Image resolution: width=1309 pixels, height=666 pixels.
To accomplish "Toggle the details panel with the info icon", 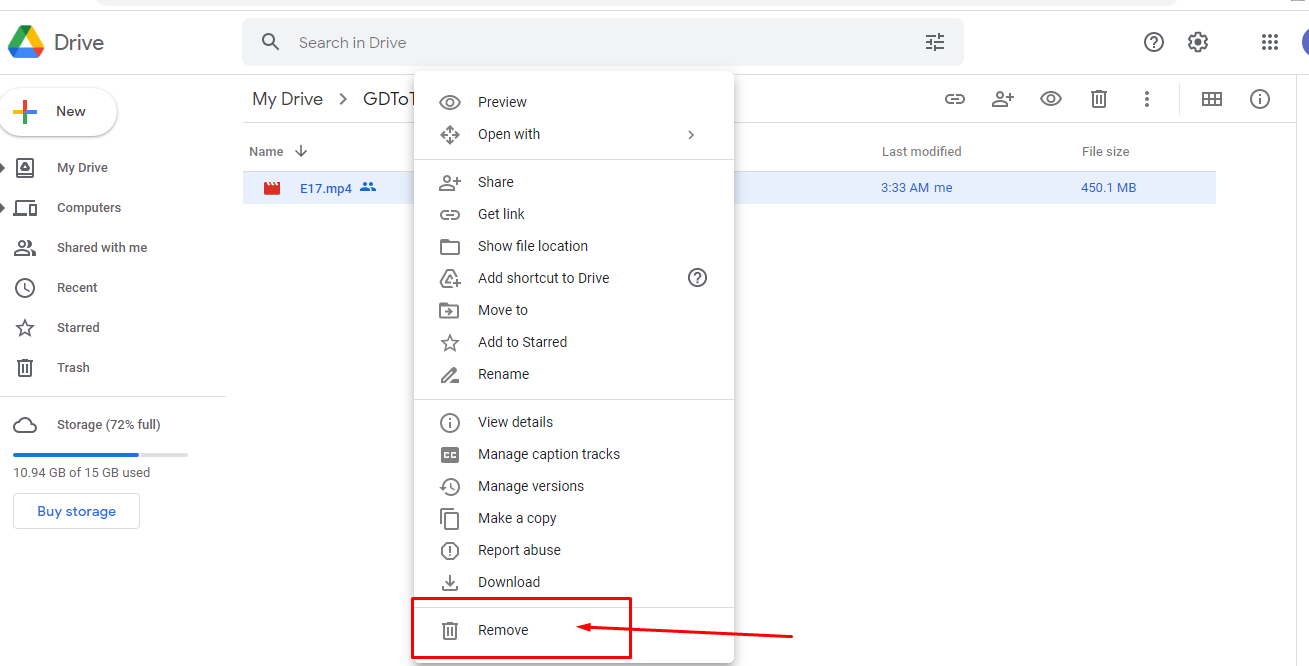I will (1259, 99).
